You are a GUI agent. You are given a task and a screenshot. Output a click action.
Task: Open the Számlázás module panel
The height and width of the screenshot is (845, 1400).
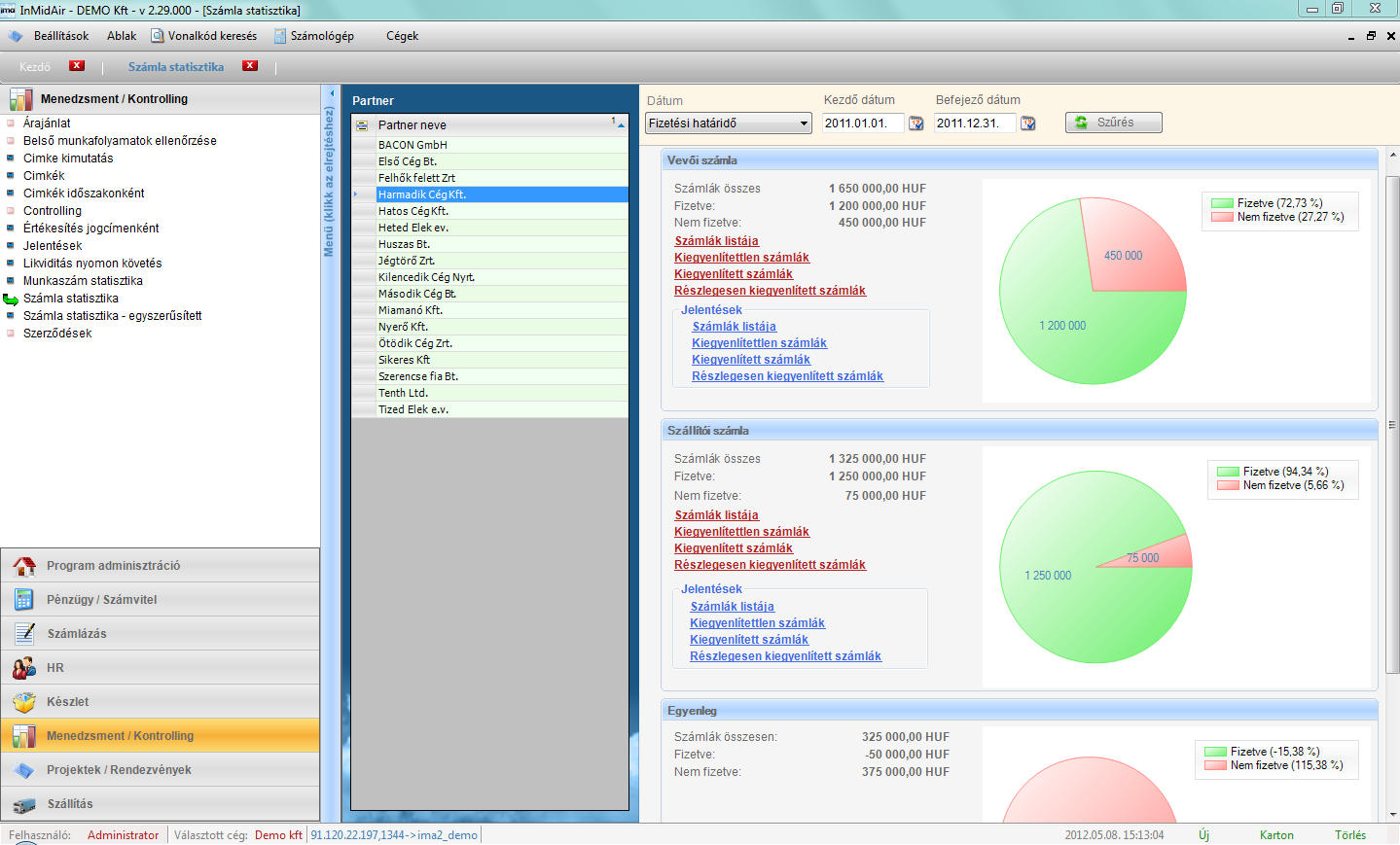(x=161, y=634)
